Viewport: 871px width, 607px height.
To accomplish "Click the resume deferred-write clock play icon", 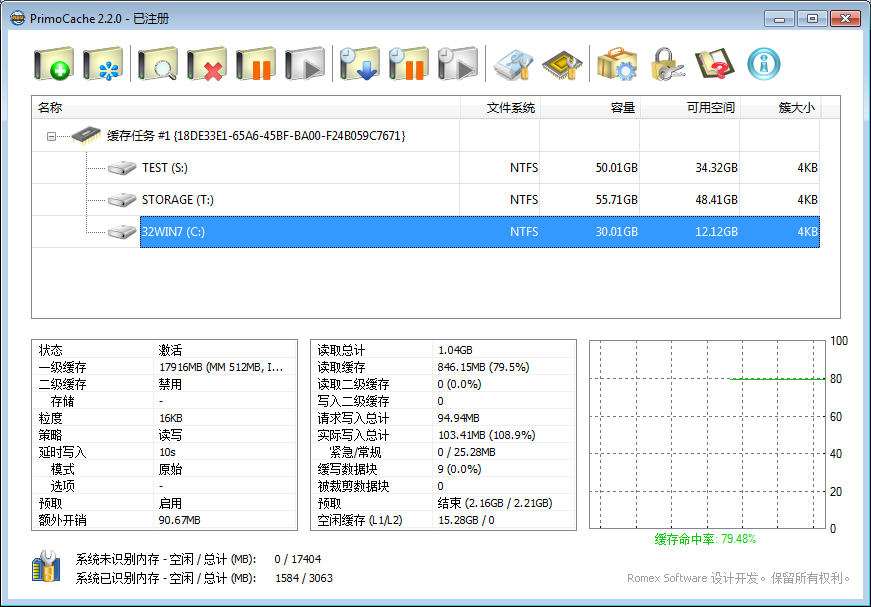I will coord(457,63).
